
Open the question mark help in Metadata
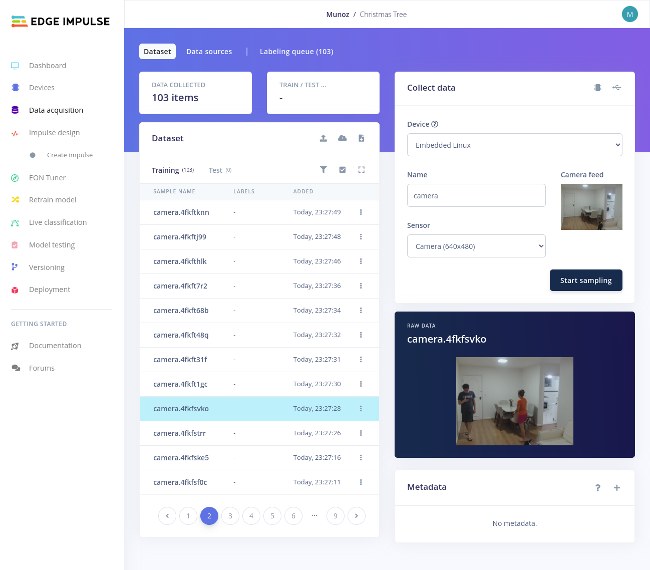pyautogui.click(x=598, y=487)
